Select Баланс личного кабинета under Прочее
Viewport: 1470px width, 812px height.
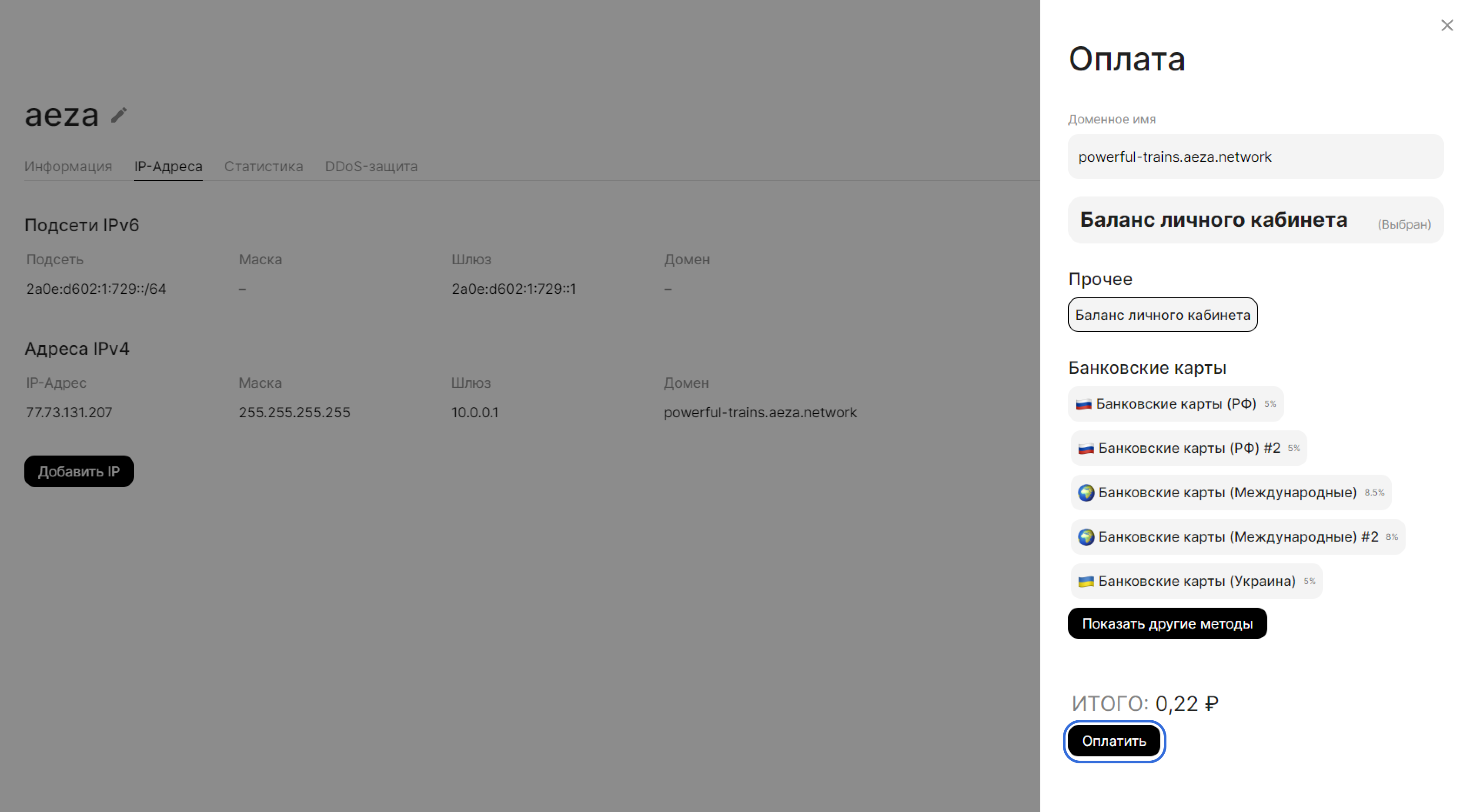point(1162,315)
